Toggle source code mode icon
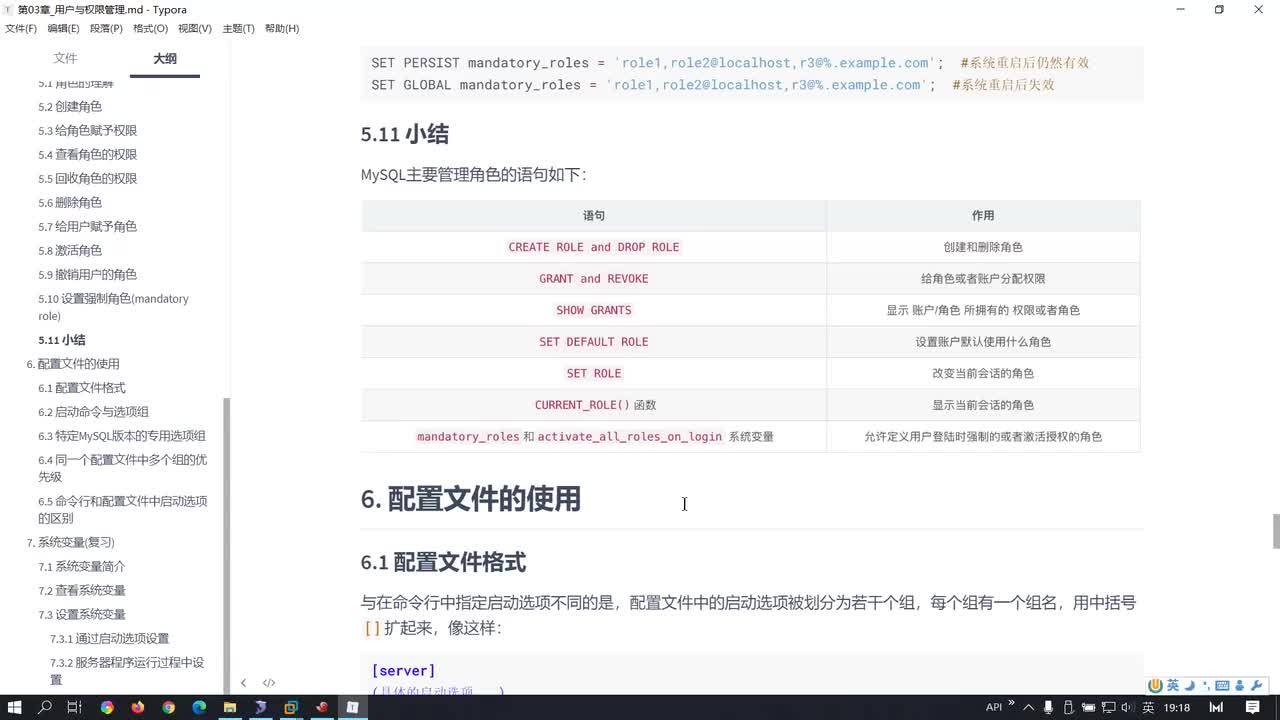 (269, 683)
